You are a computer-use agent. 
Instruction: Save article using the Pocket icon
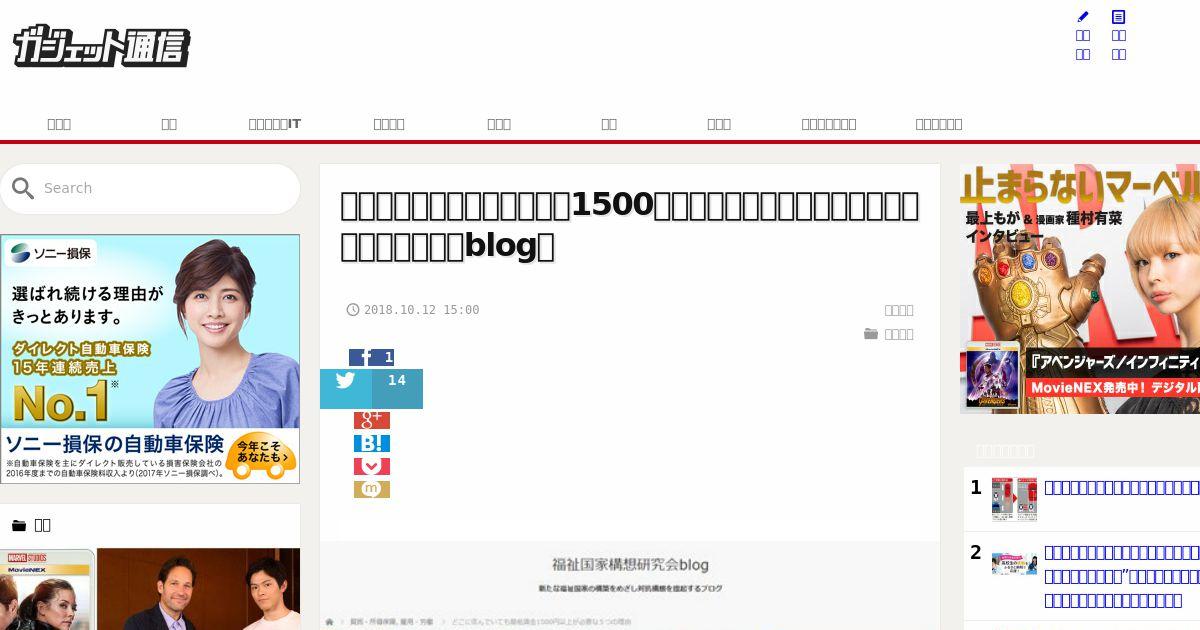[x=371, y=466]
